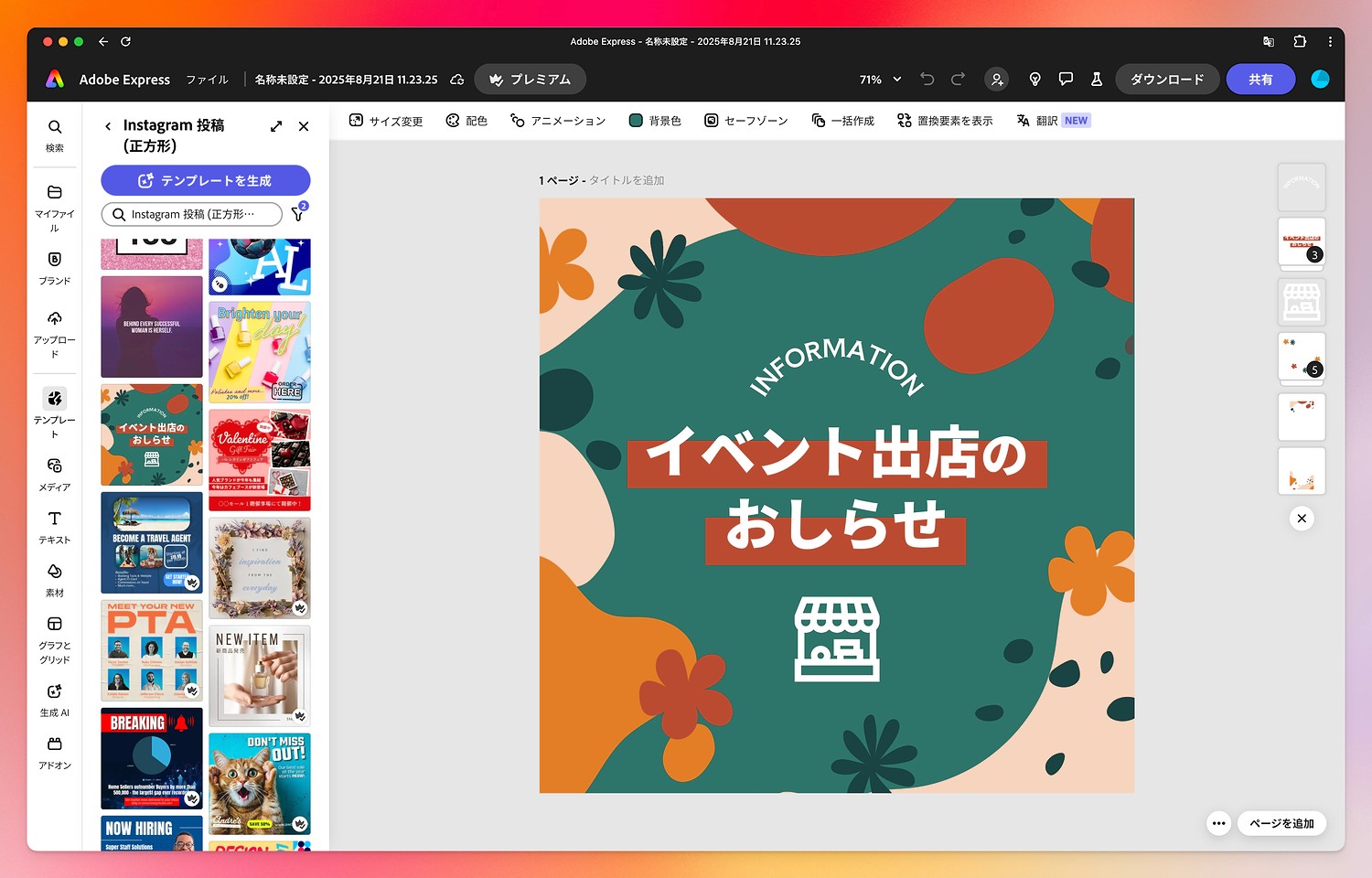1372x878 pixels.
Task: Select the Text (テキスト) tool
Action: pos(55,527)
